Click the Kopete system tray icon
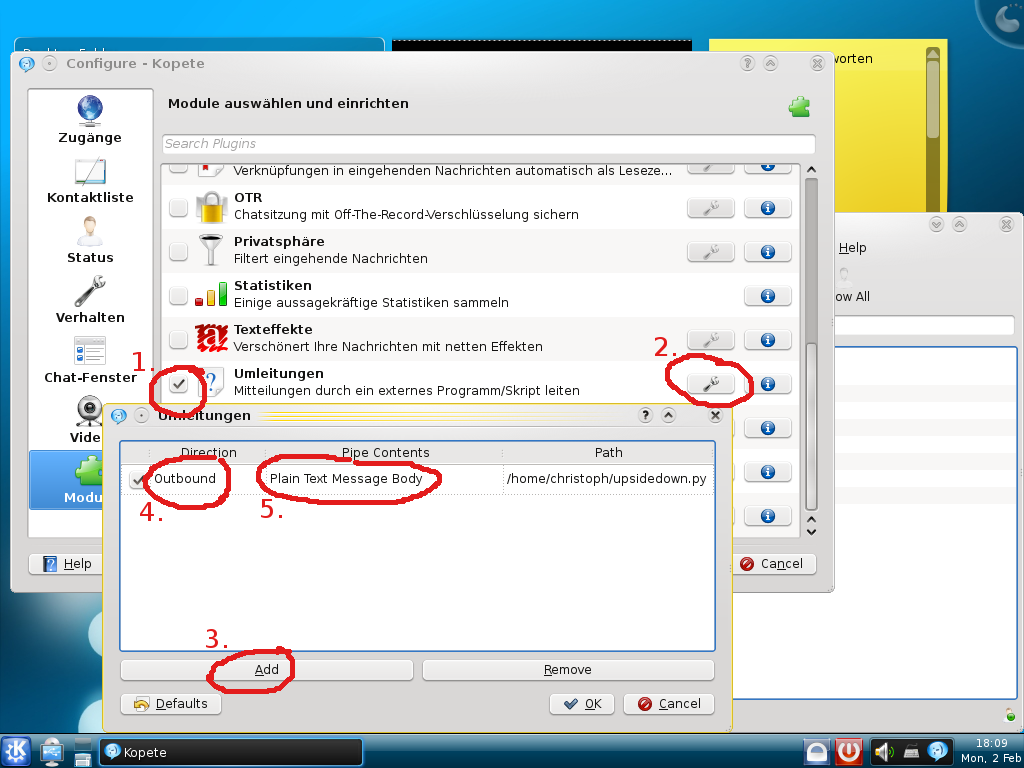This screenshot has width=1024, height=768. coord(938,752)
